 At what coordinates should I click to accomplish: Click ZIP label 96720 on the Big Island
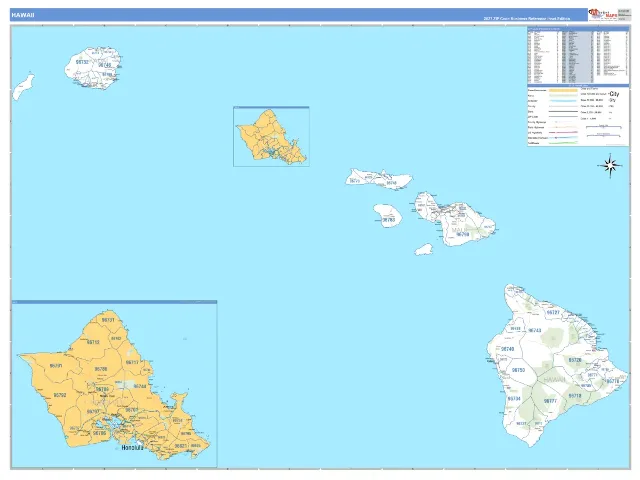click(x=575, y=360)
